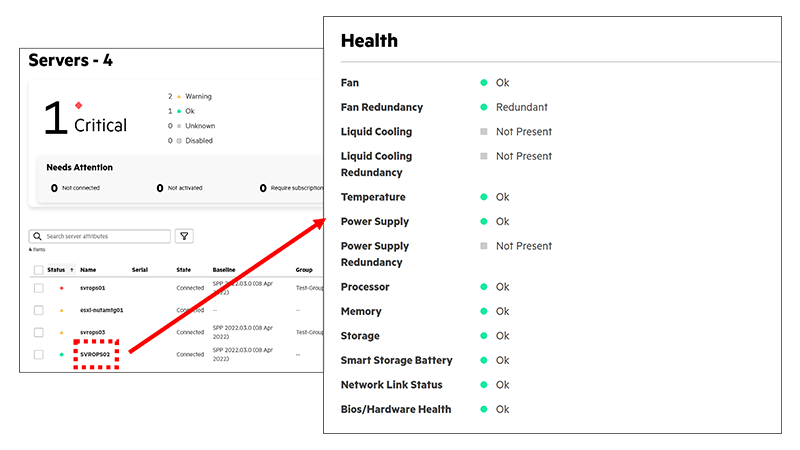This screenshot has width=800, height=450.
Task: Focus the Search server attributes field
Action: 100,236
